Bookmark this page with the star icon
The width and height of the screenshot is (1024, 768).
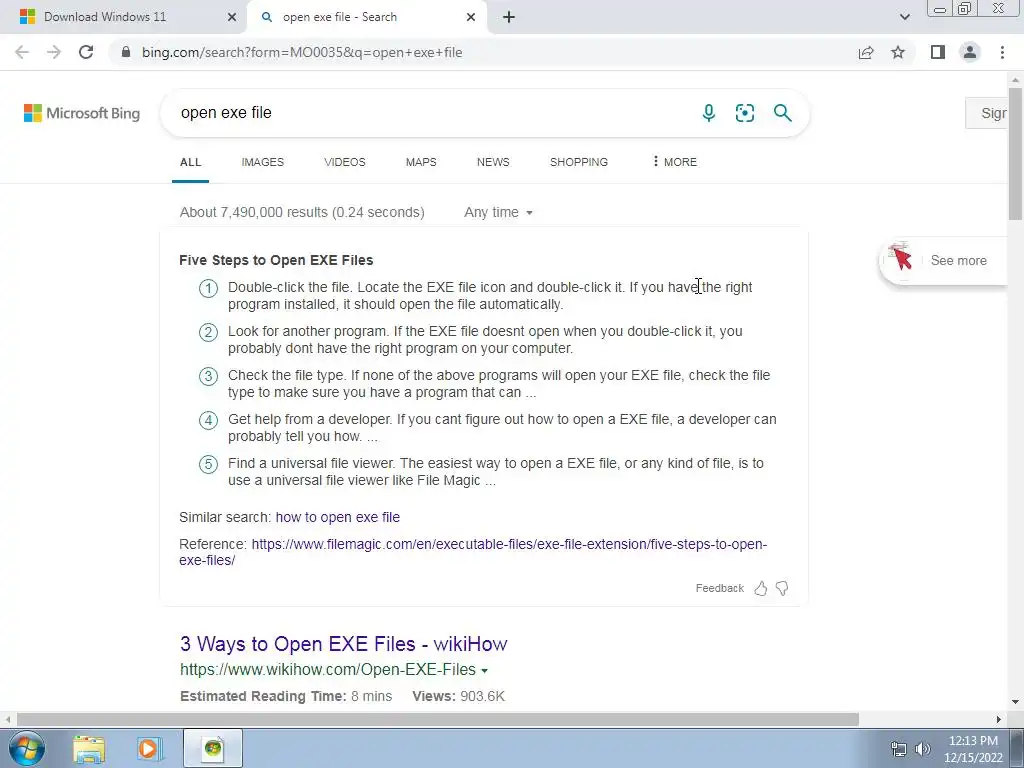click(x=898, y=52)
